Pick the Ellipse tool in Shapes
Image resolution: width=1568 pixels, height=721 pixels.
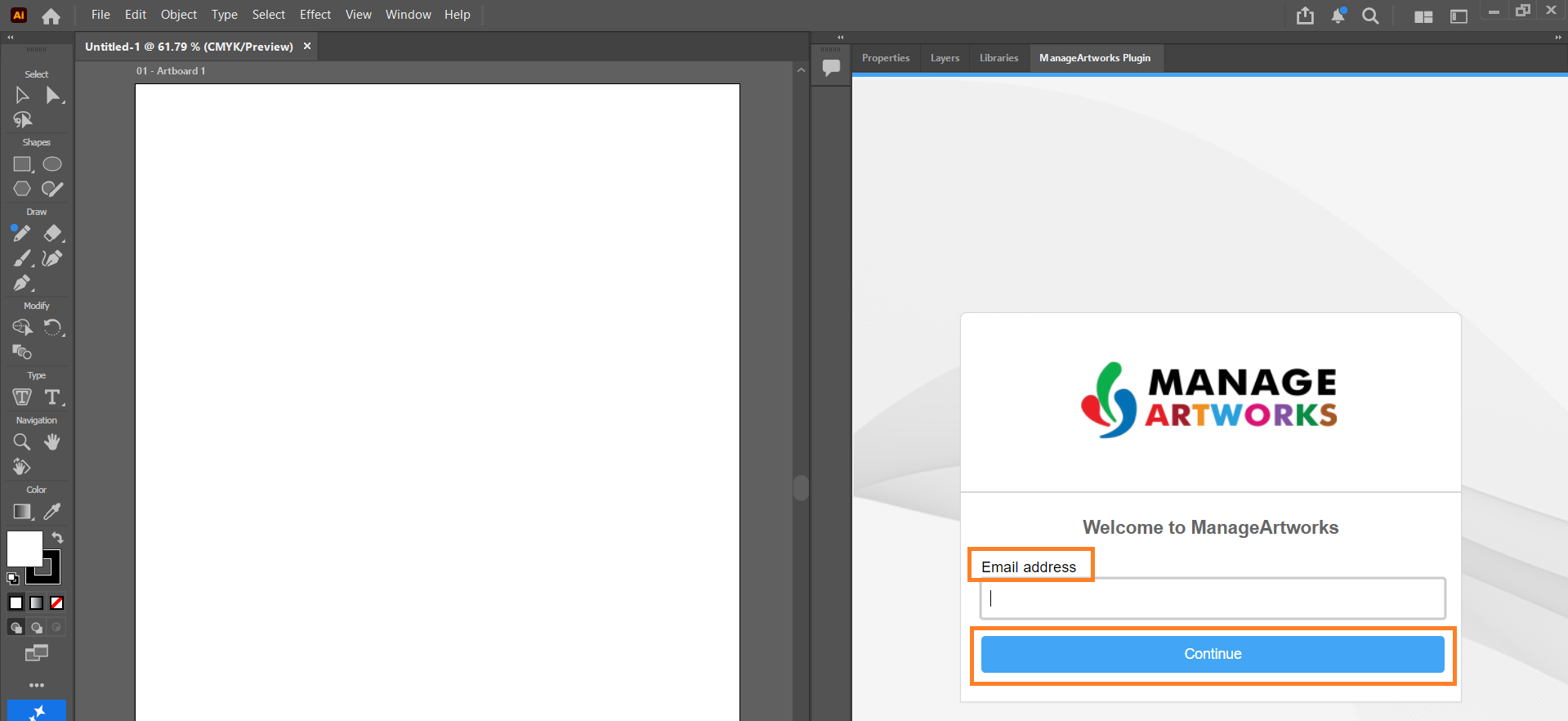coord(52,164)
